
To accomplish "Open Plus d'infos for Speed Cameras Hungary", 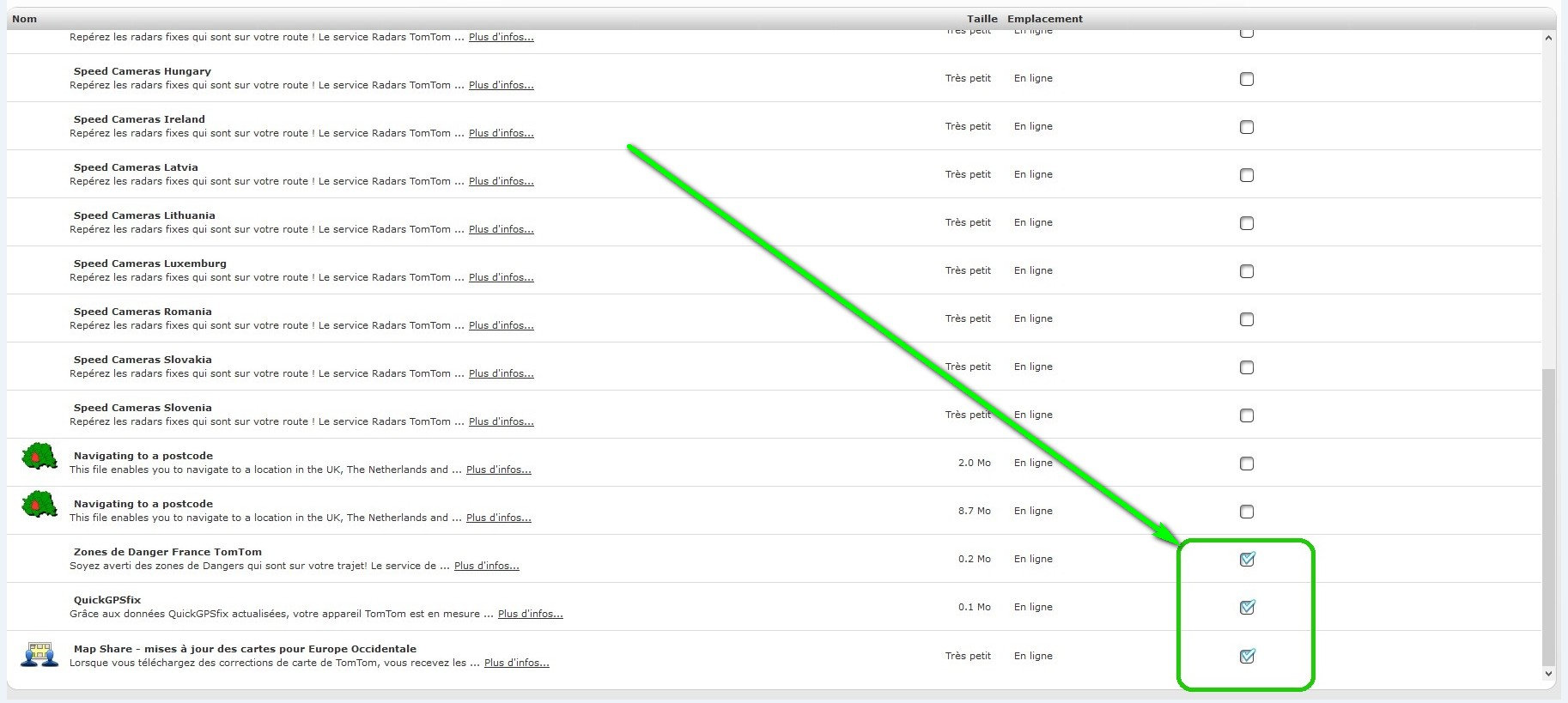I will (x=501, y=85).
